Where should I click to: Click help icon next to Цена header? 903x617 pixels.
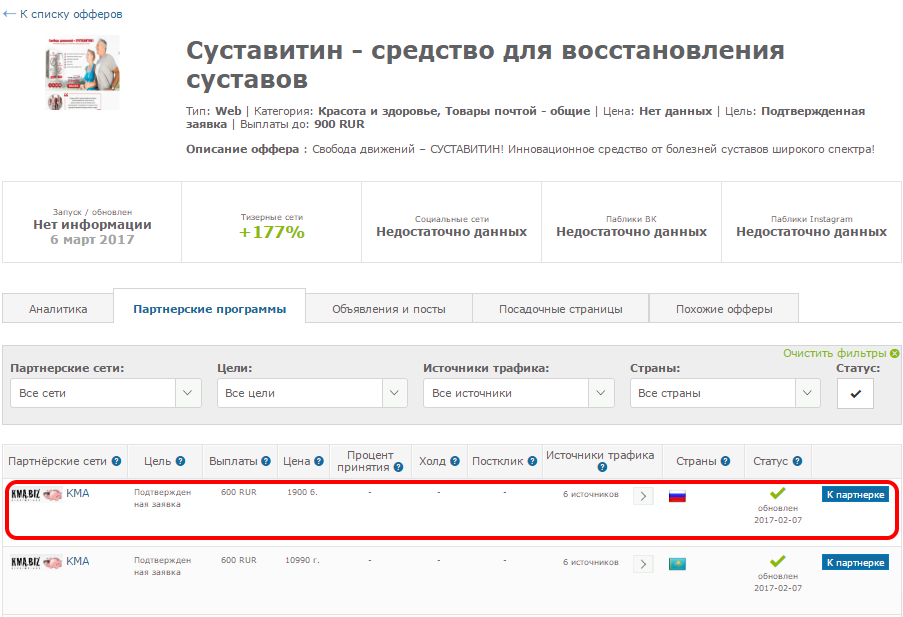tap(318, 461)
